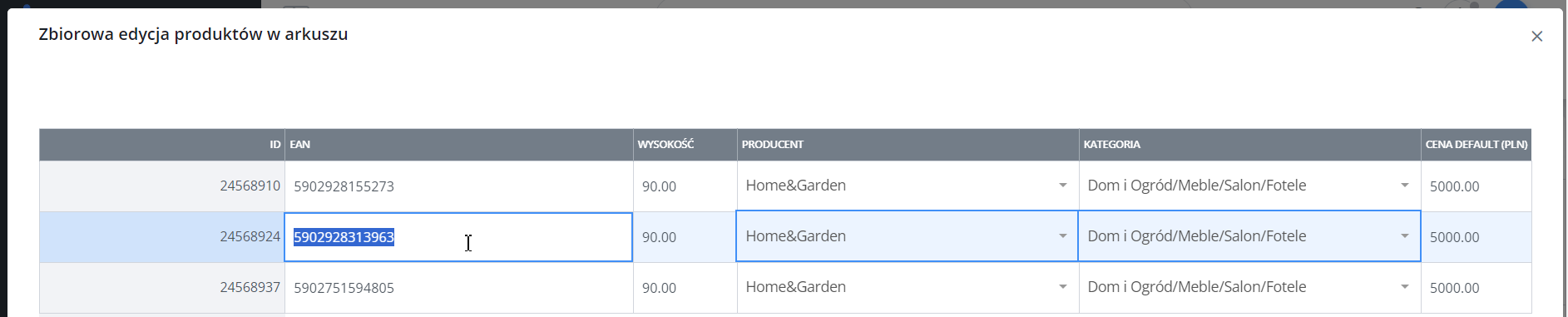Select EAN field containing 5902928155273
This screenshot has height=317, width=1568.
point(458,186)
